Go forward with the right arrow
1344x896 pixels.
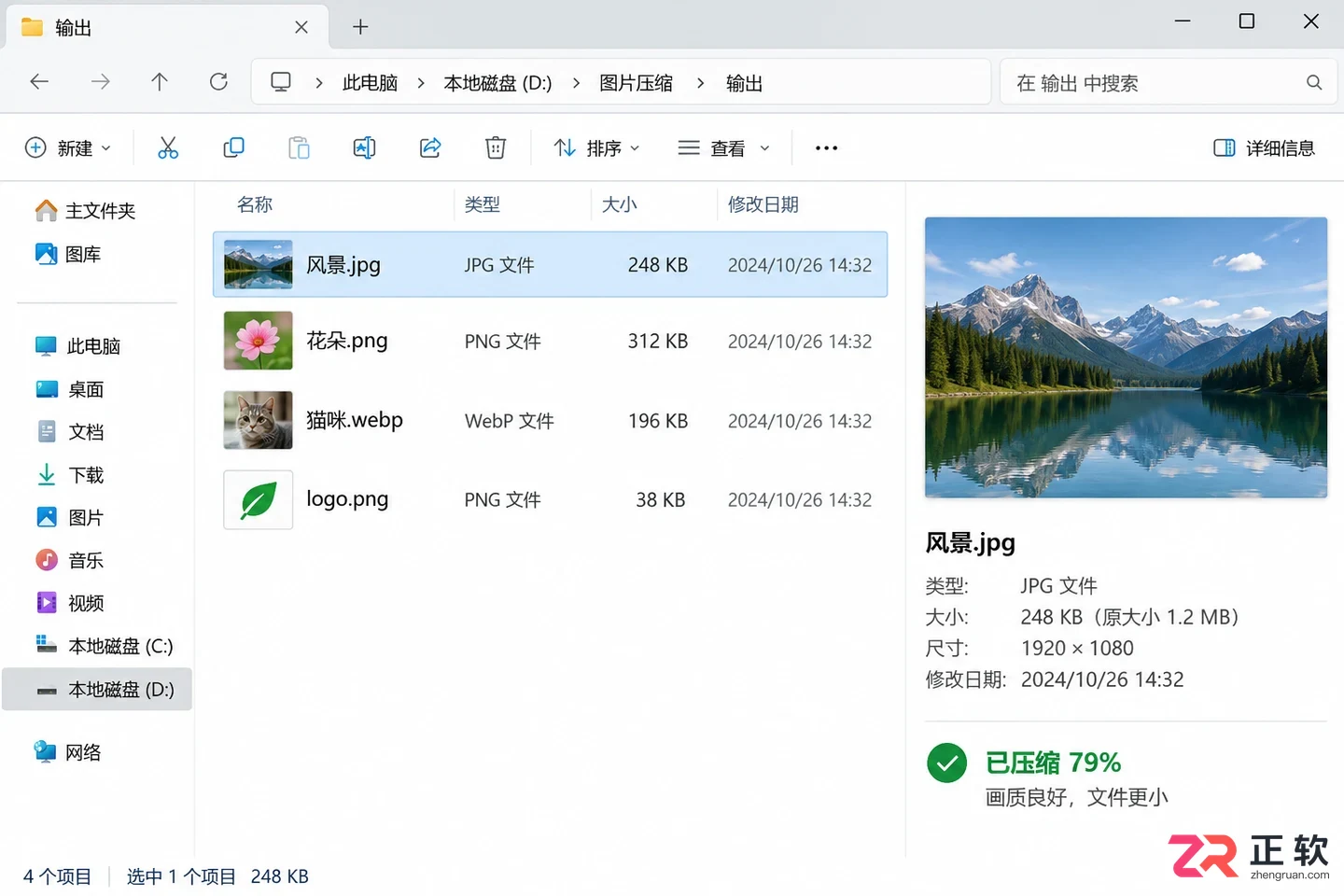100,82
